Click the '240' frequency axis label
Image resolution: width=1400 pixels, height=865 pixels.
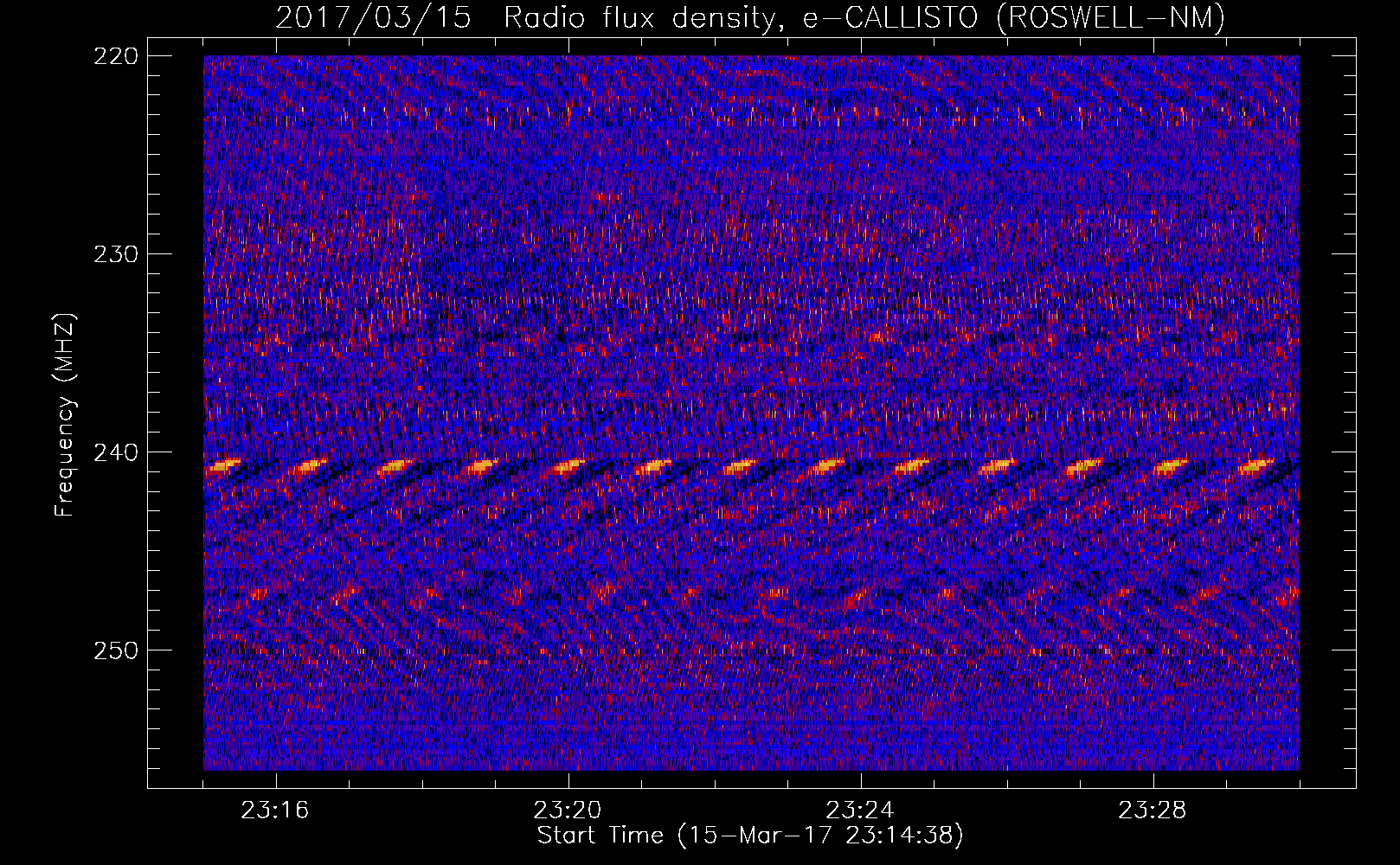click(x=115, y=452)
